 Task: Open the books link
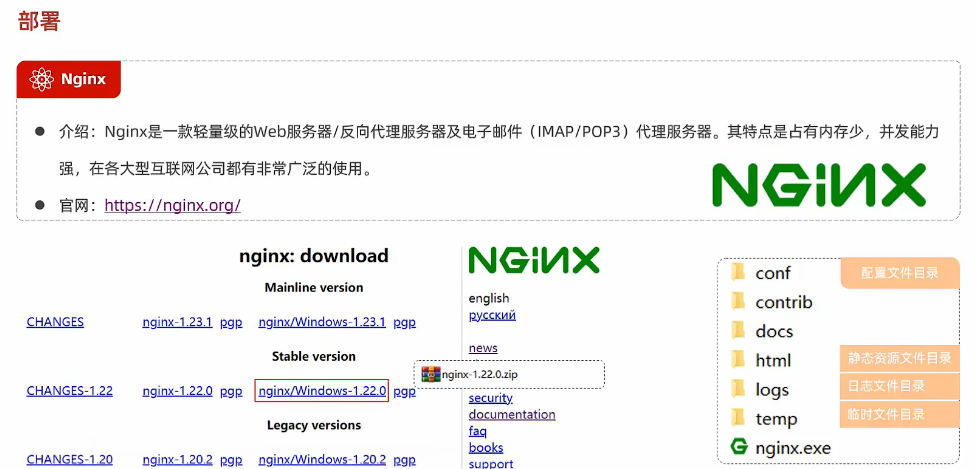[486, 448]
